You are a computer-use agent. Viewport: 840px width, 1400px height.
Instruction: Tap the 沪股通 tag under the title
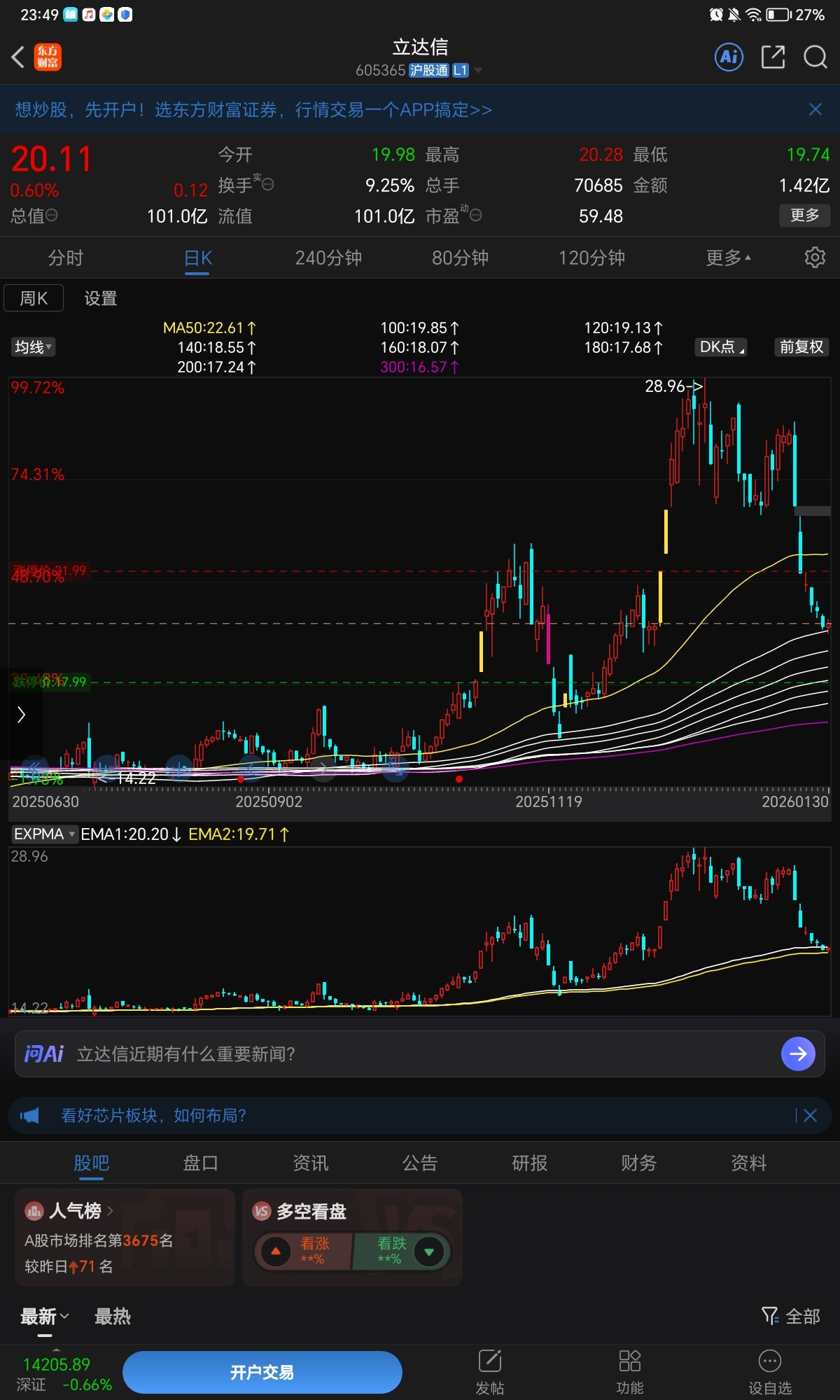click(429, 70)
